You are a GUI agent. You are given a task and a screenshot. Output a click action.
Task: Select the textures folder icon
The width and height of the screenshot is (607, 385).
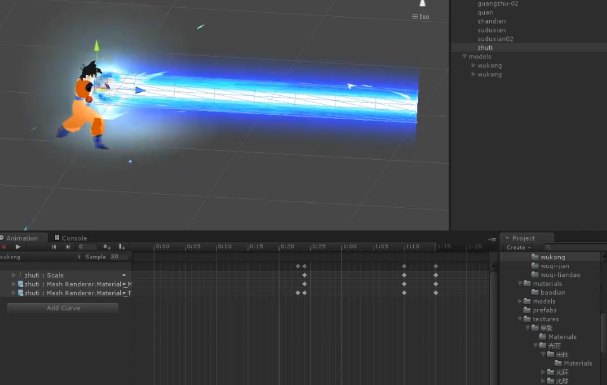point(527,319)
